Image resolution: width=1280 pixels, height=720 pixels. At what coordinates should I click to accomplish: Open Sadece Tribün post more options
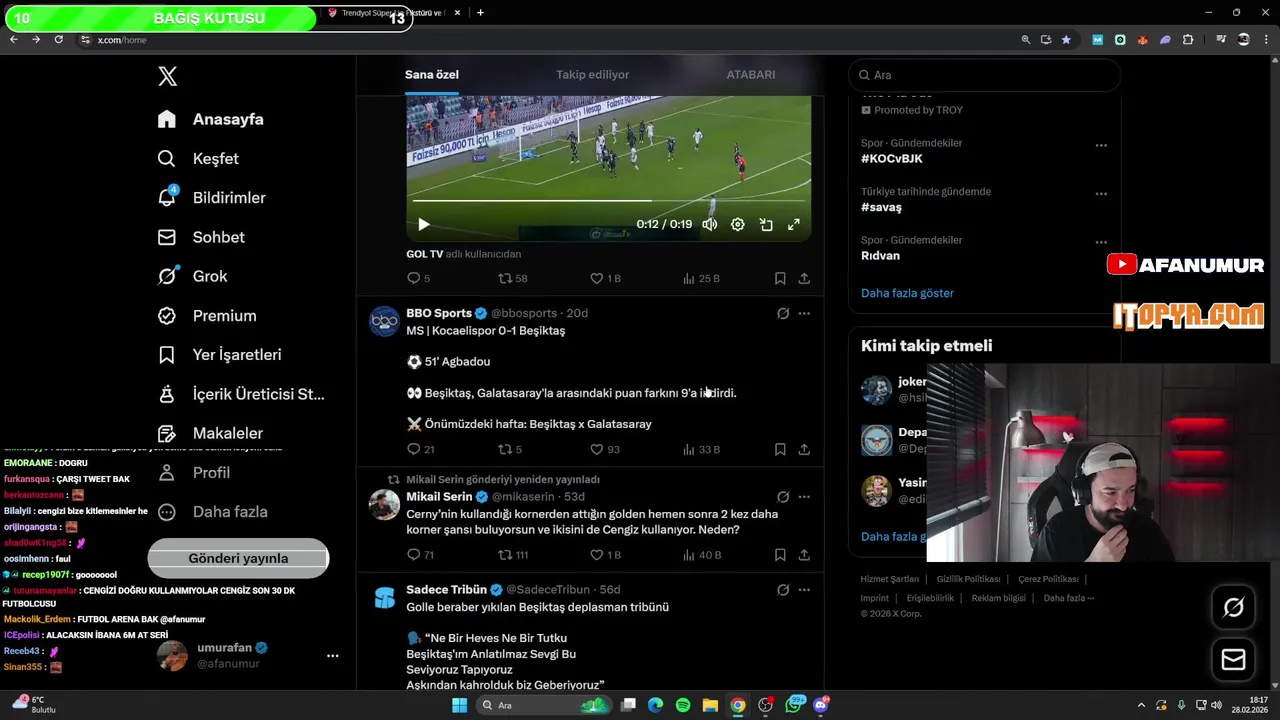pyautogui.click(x=804, y=590)
